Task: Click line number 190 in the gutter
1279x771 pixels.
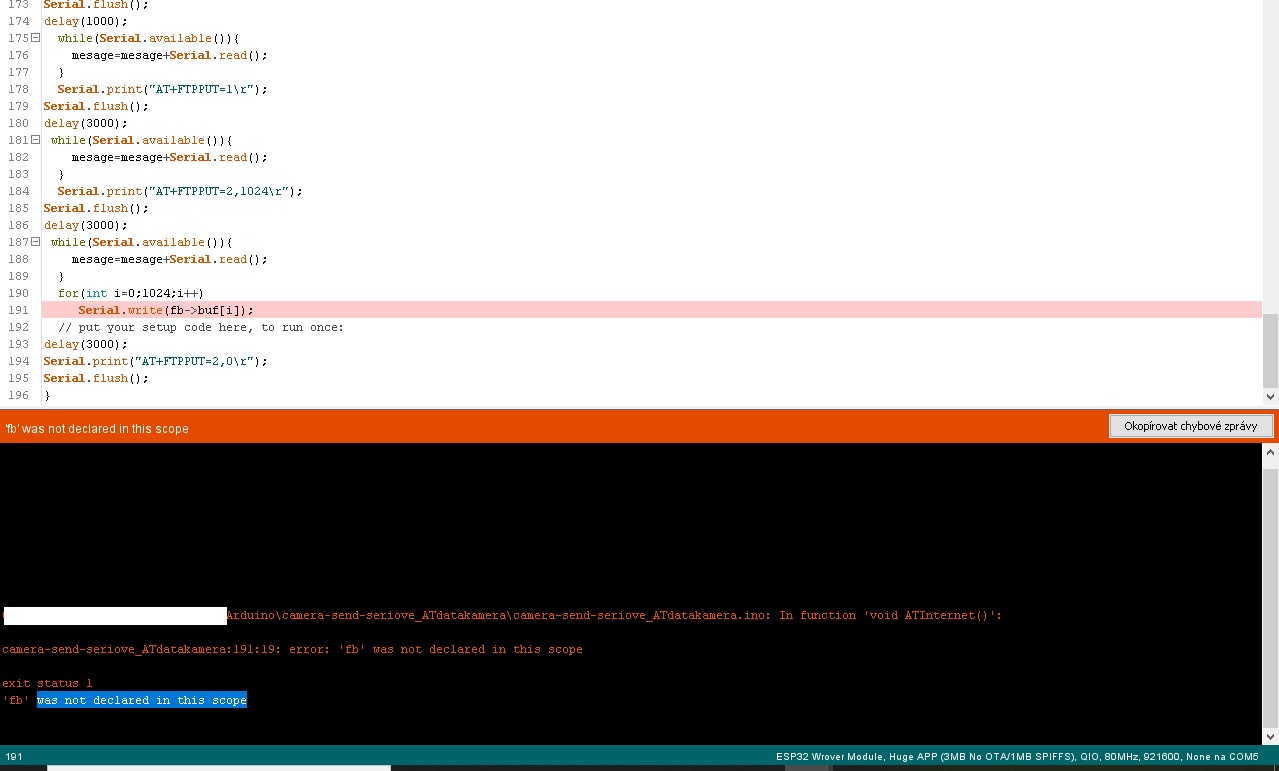Action: click(18, 293)
